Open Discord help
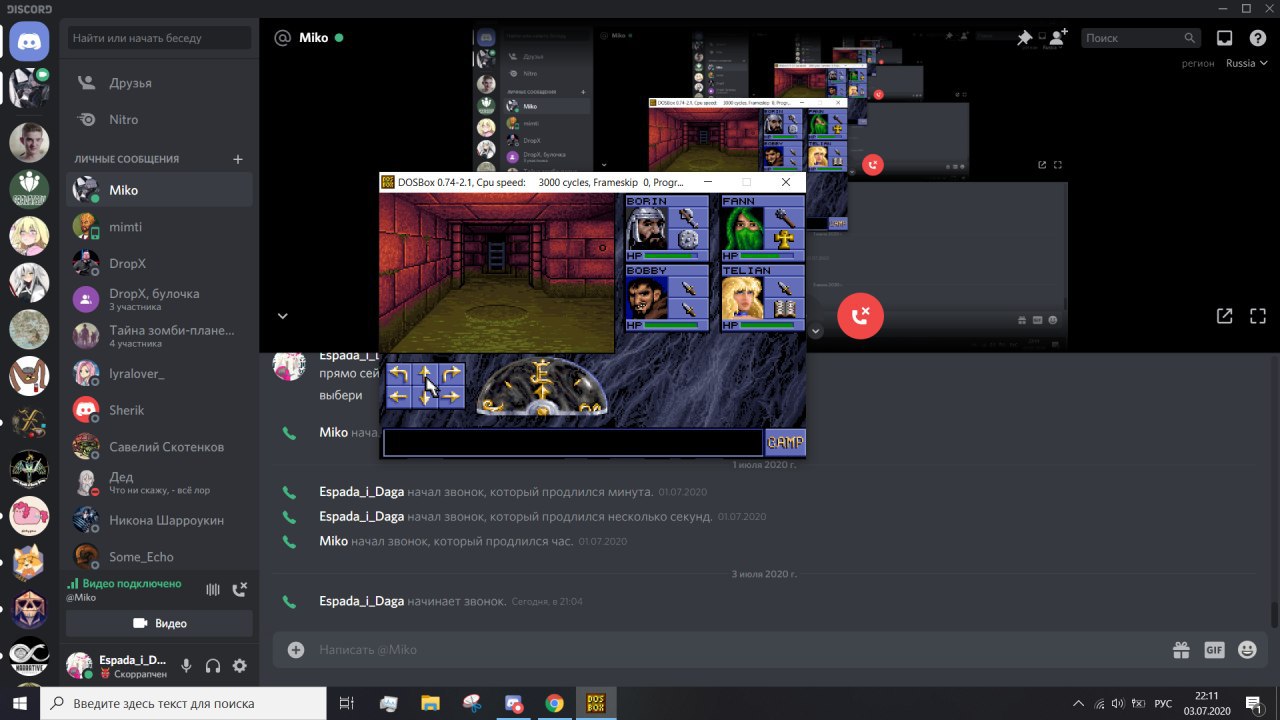This screenshot has width=1280, height=720. (x=1258, y=38)
